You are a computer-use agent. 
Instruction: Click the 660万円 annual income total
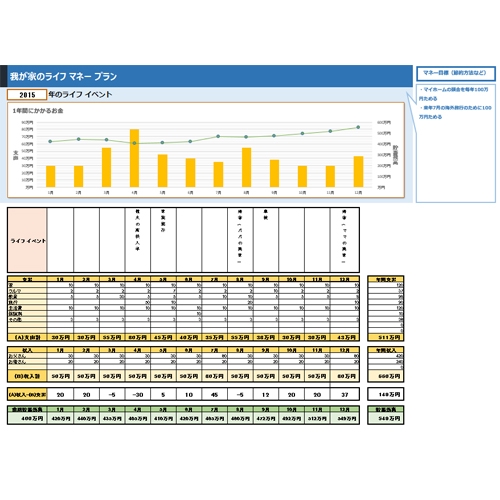386,376
